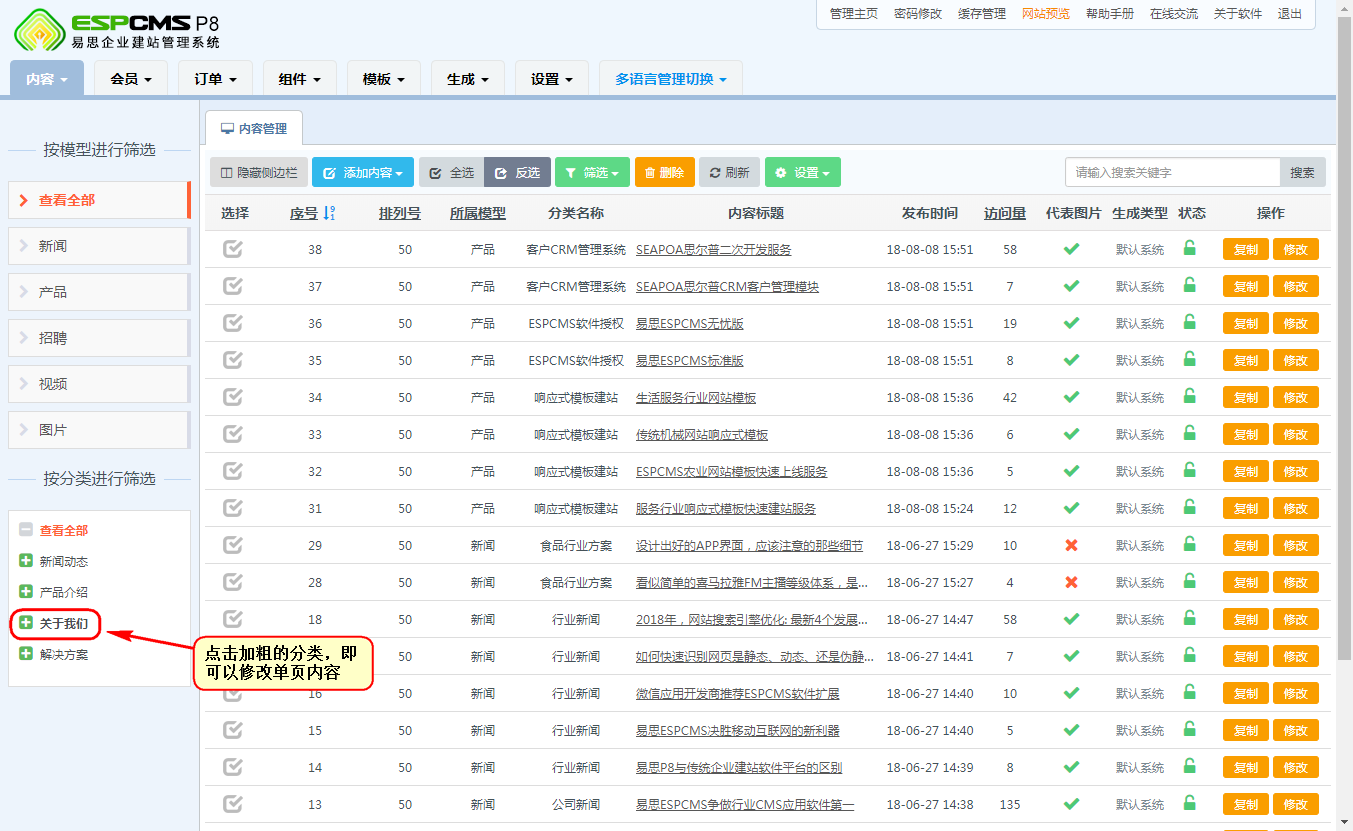Click 修改 button for row 35
Screen dimensions: 1353x831
coord(1295,360)
